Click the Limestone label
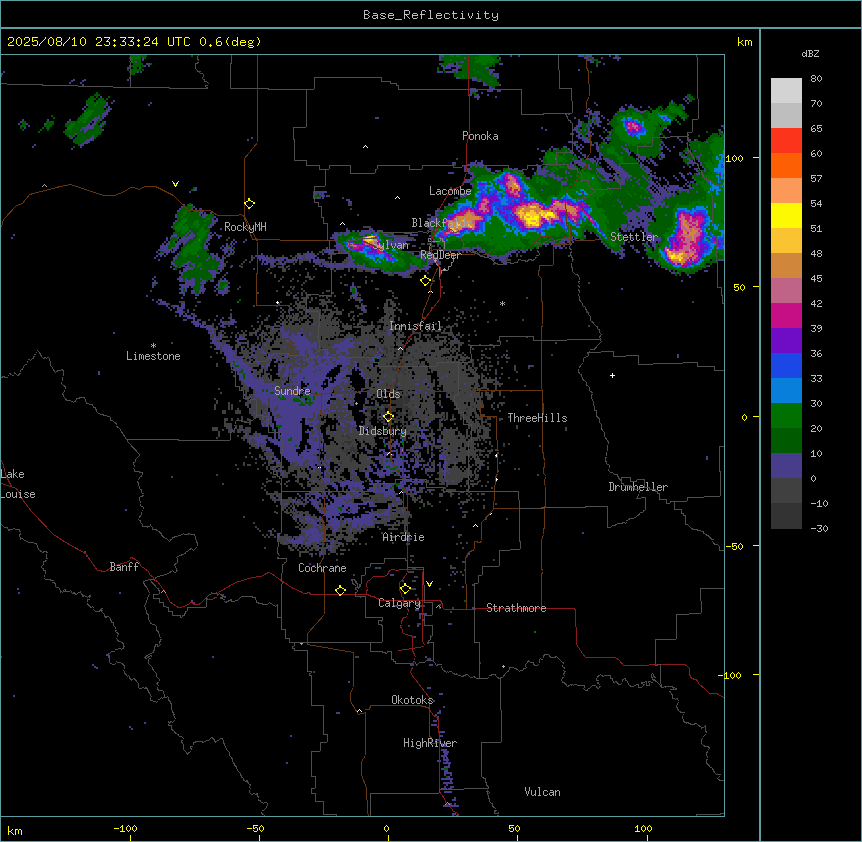This screenshot has width=862, height=842. [x=153, y=356]
